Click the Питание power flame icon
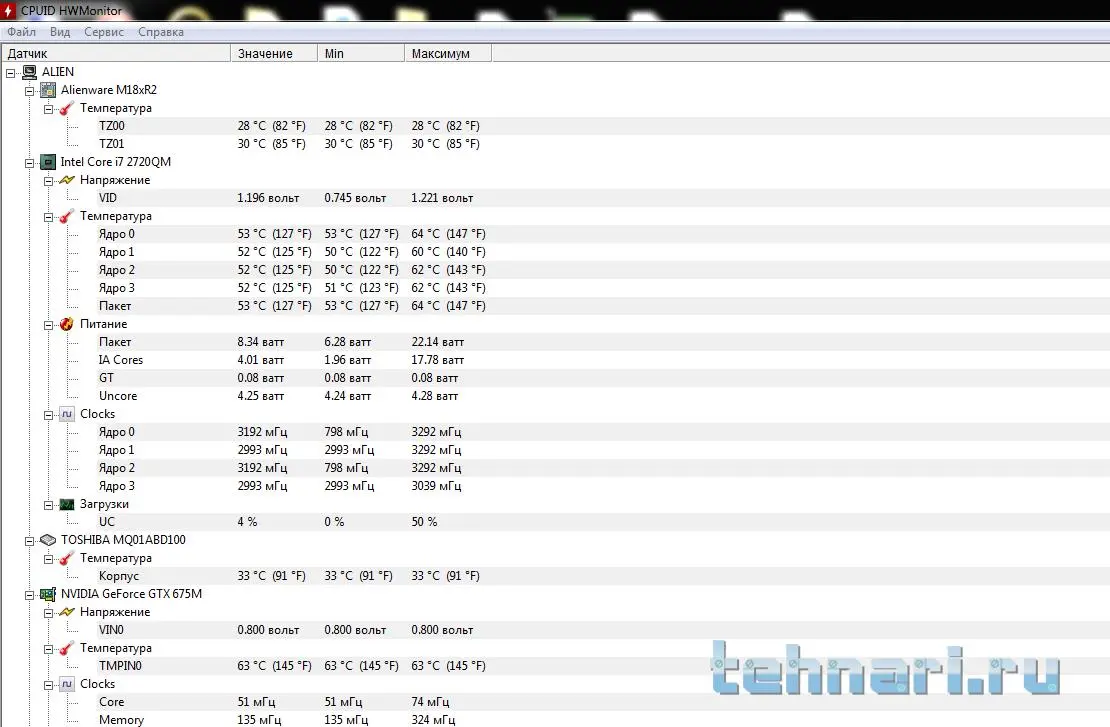This screenshot has width=1110, height=727. 67,324
